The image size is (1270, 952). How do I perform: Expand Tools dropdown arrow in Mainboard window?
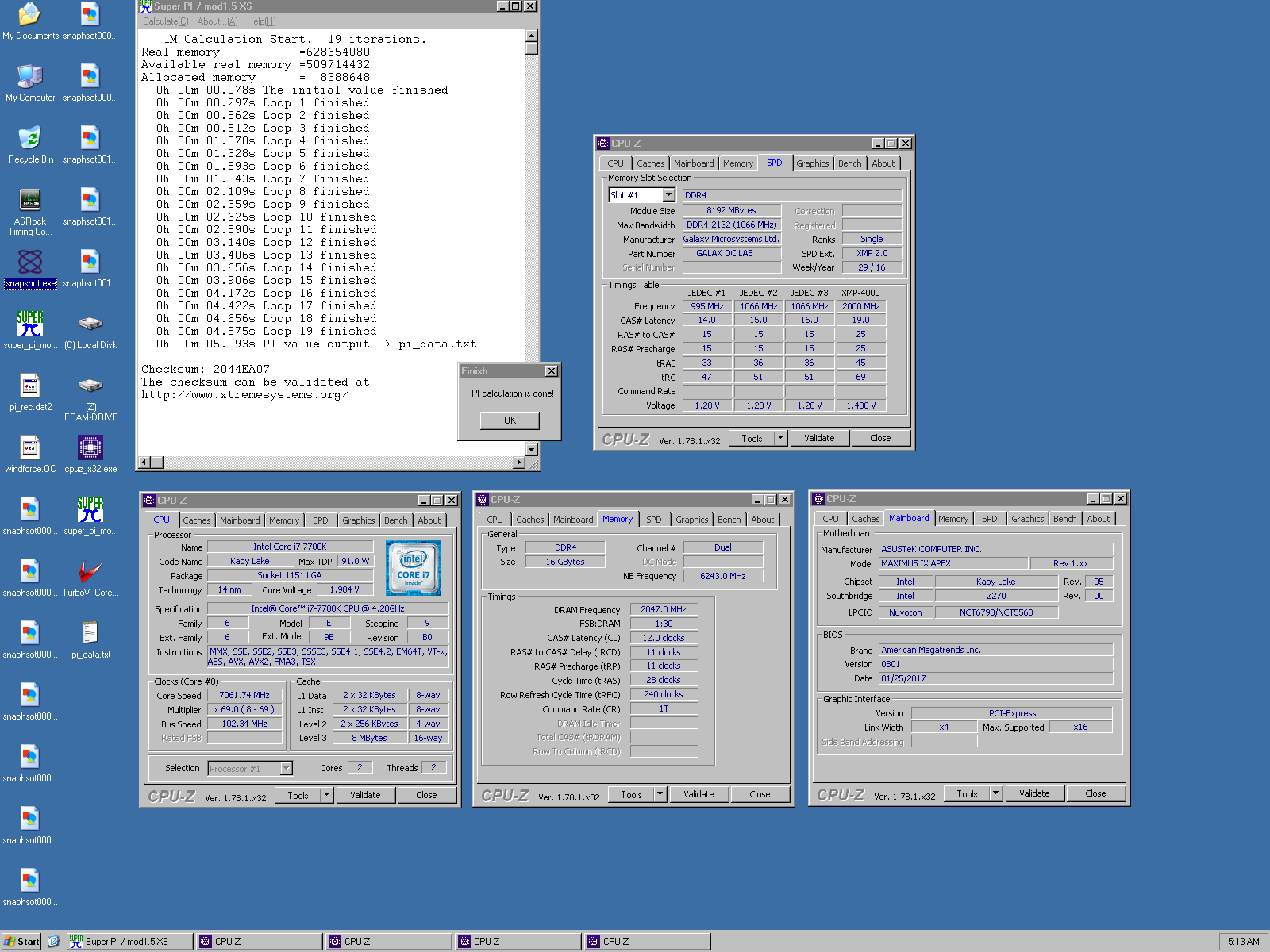(x=995, y=793)
